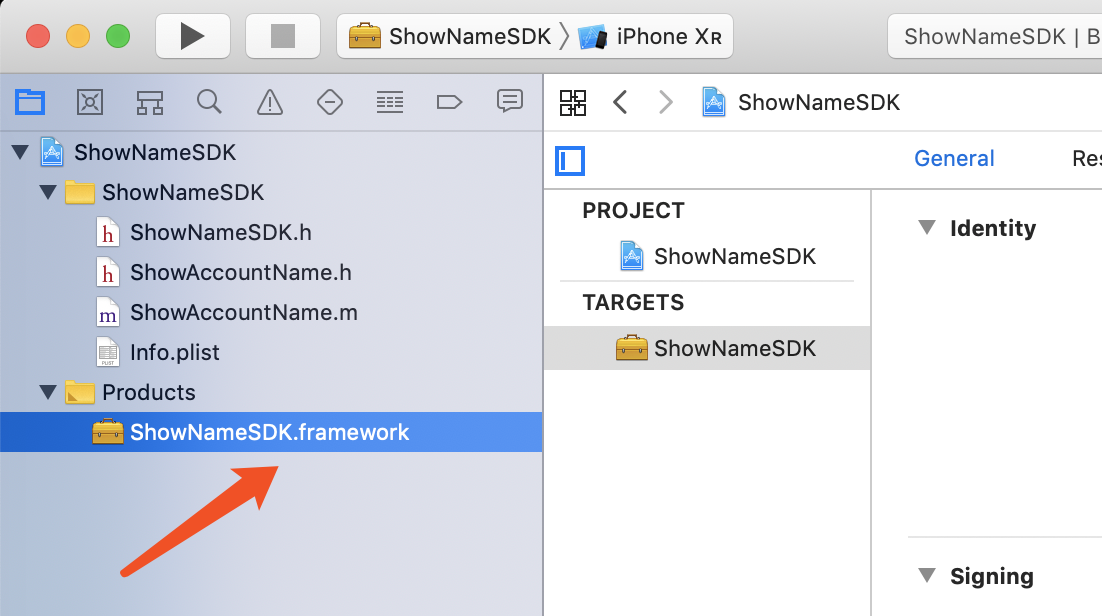The image size is (1102, 616).
Task: Open the ShowNameSDK scheme selector
Action: tap(450, 36)
